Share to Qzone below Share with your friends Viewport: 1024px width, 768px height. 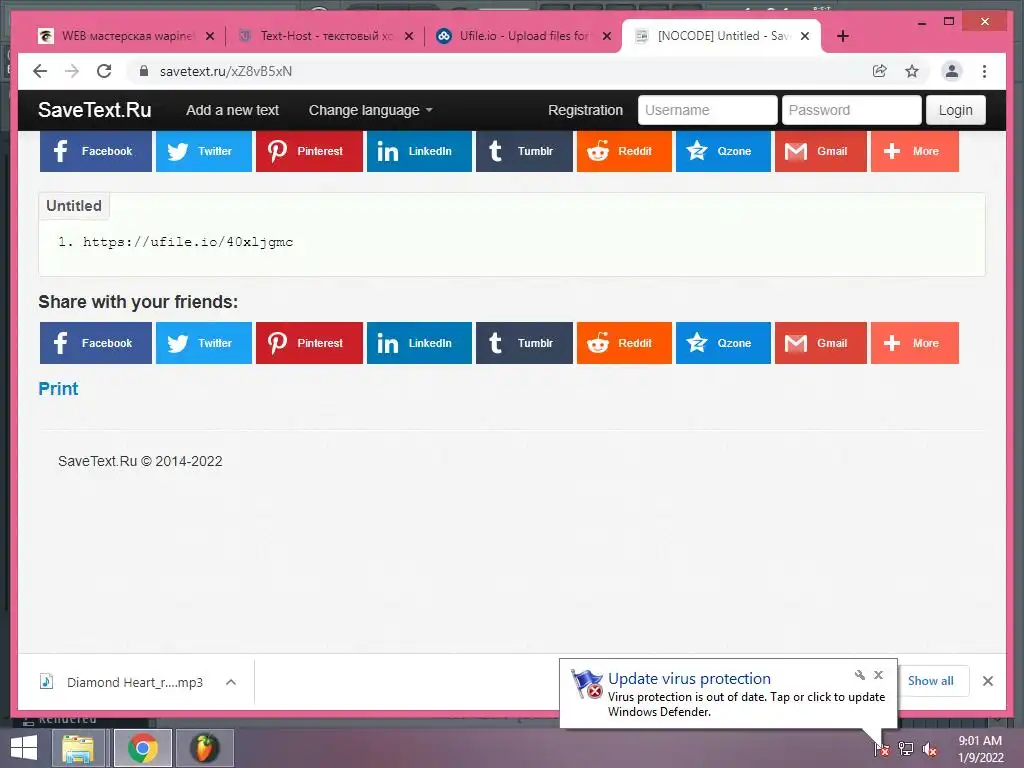click(723, 343)
